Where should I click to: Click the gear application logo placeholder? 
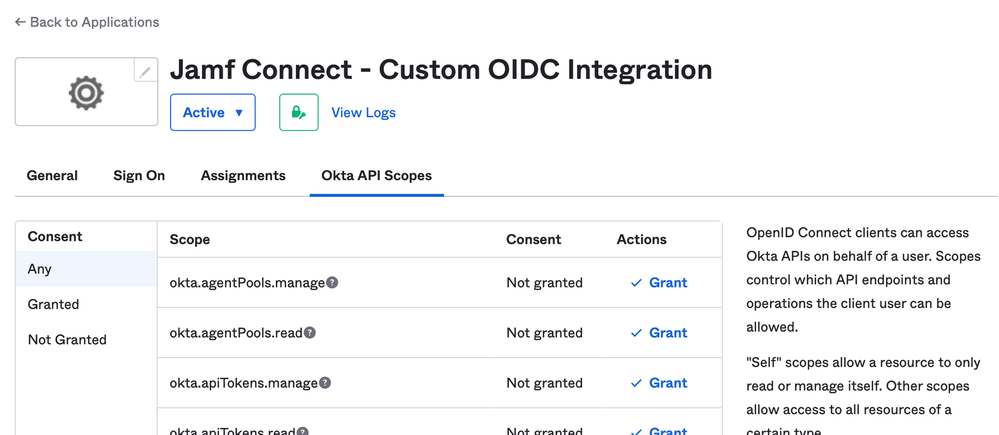pyautogui.click(x=87, y=93)
